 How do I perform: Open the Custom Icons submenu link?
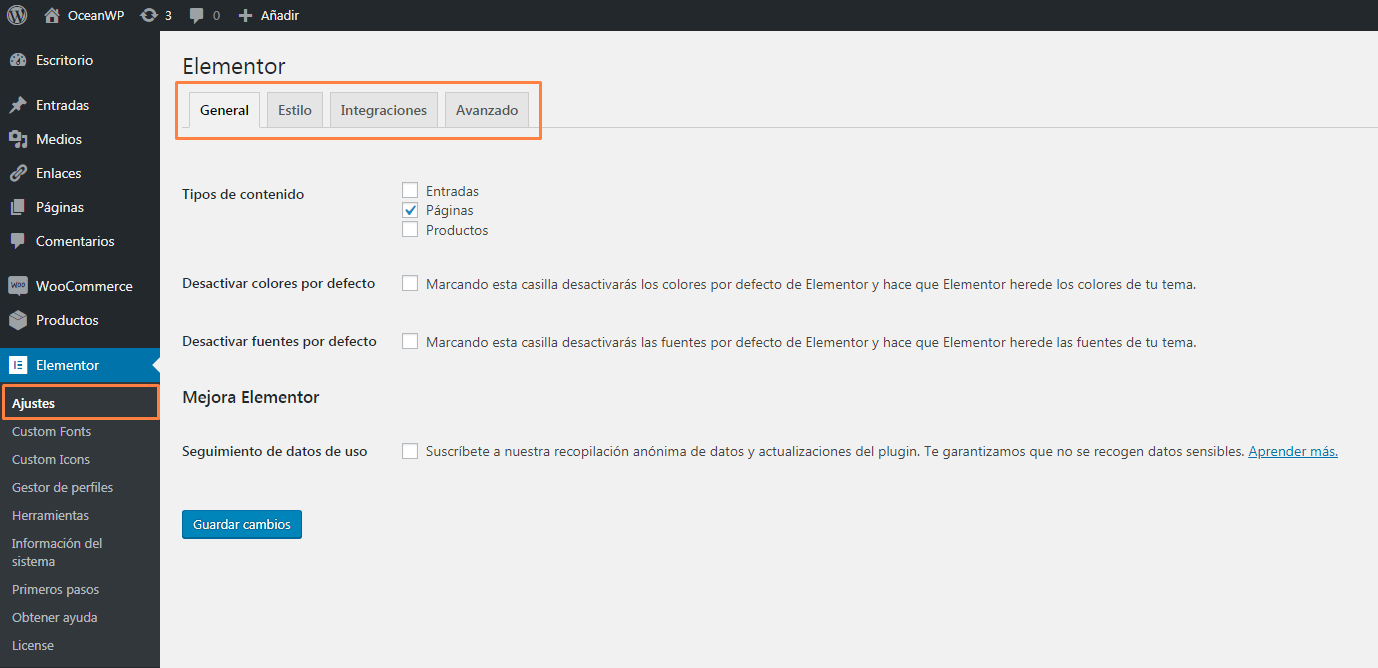pyautogui.click(x=51, y=459)
